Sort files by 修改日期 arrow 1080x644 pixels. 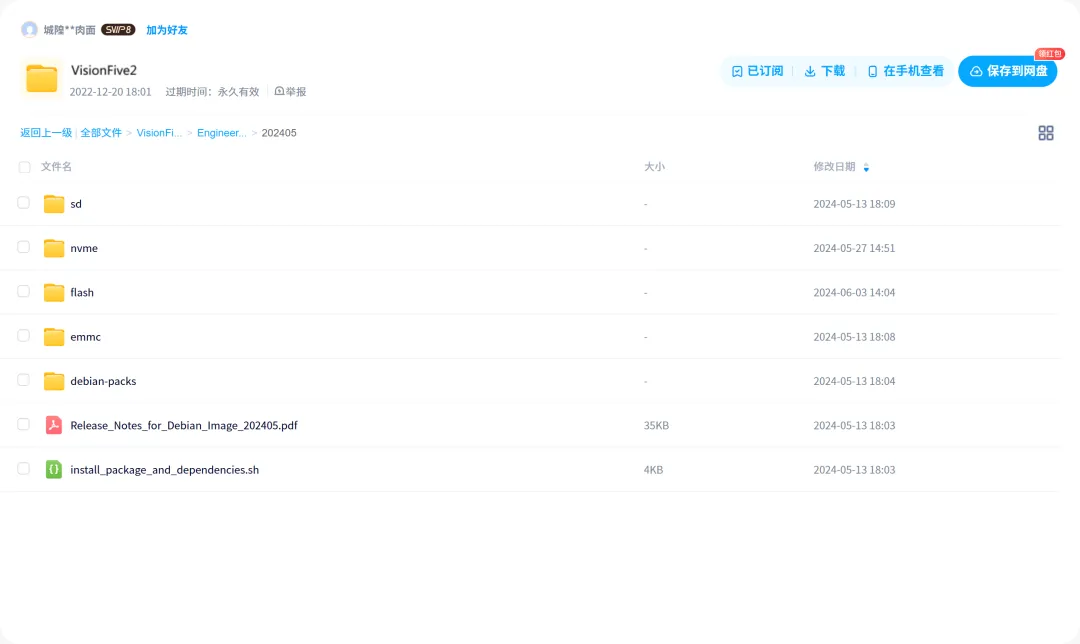866,167
